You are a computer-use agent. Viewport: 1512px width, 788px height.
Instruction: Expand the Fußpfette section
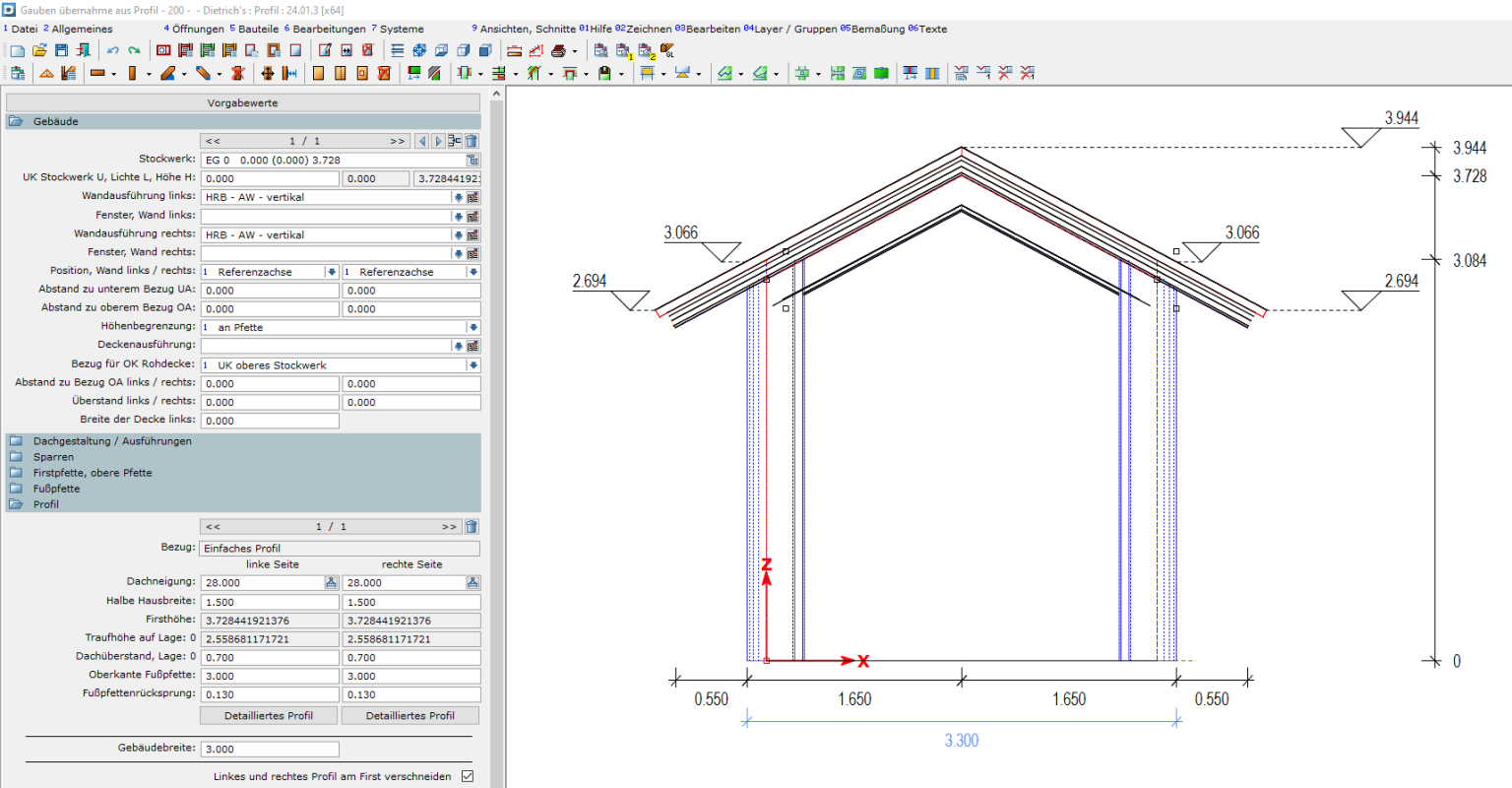(56, 489)
